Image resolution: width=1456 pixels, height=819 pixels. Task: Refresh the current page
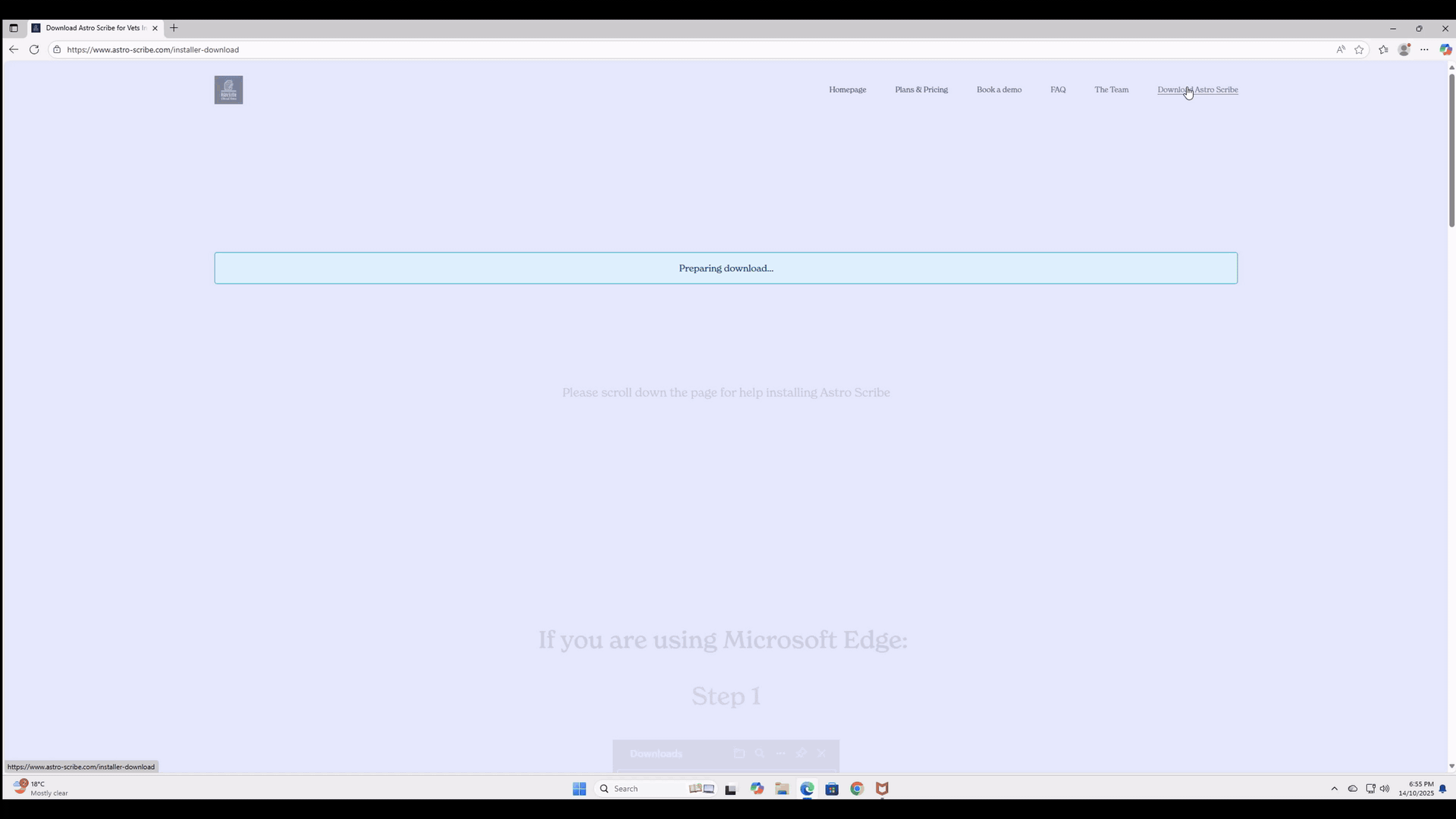coord(34,49)
